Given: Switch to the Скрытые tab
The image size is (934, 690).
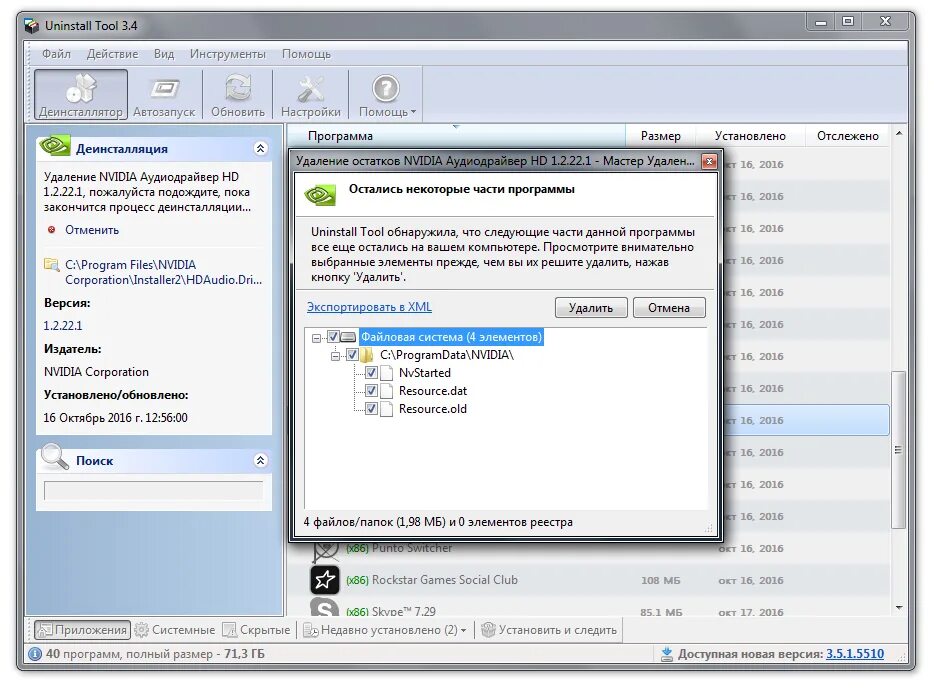Looking at the screenshot, I should tap(256, 630).
